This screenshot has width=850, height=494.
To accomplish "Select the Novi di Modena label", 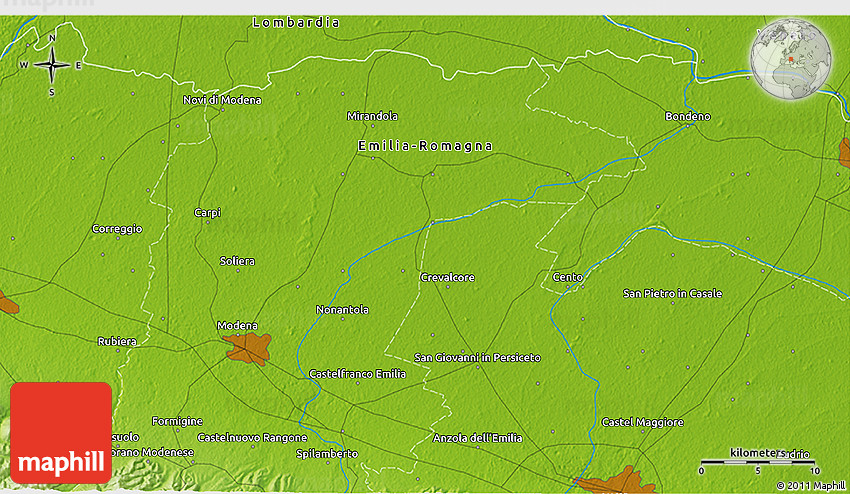I will [x=222, y=100].
